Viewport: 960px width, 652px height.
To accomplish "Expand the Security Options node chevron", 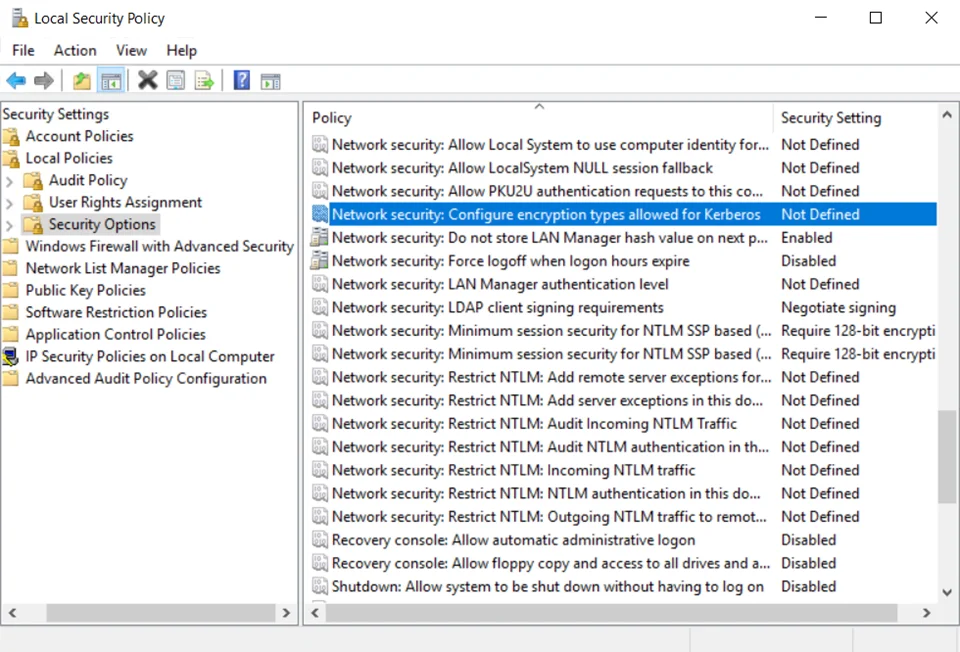I will click(x=9, y=225).
